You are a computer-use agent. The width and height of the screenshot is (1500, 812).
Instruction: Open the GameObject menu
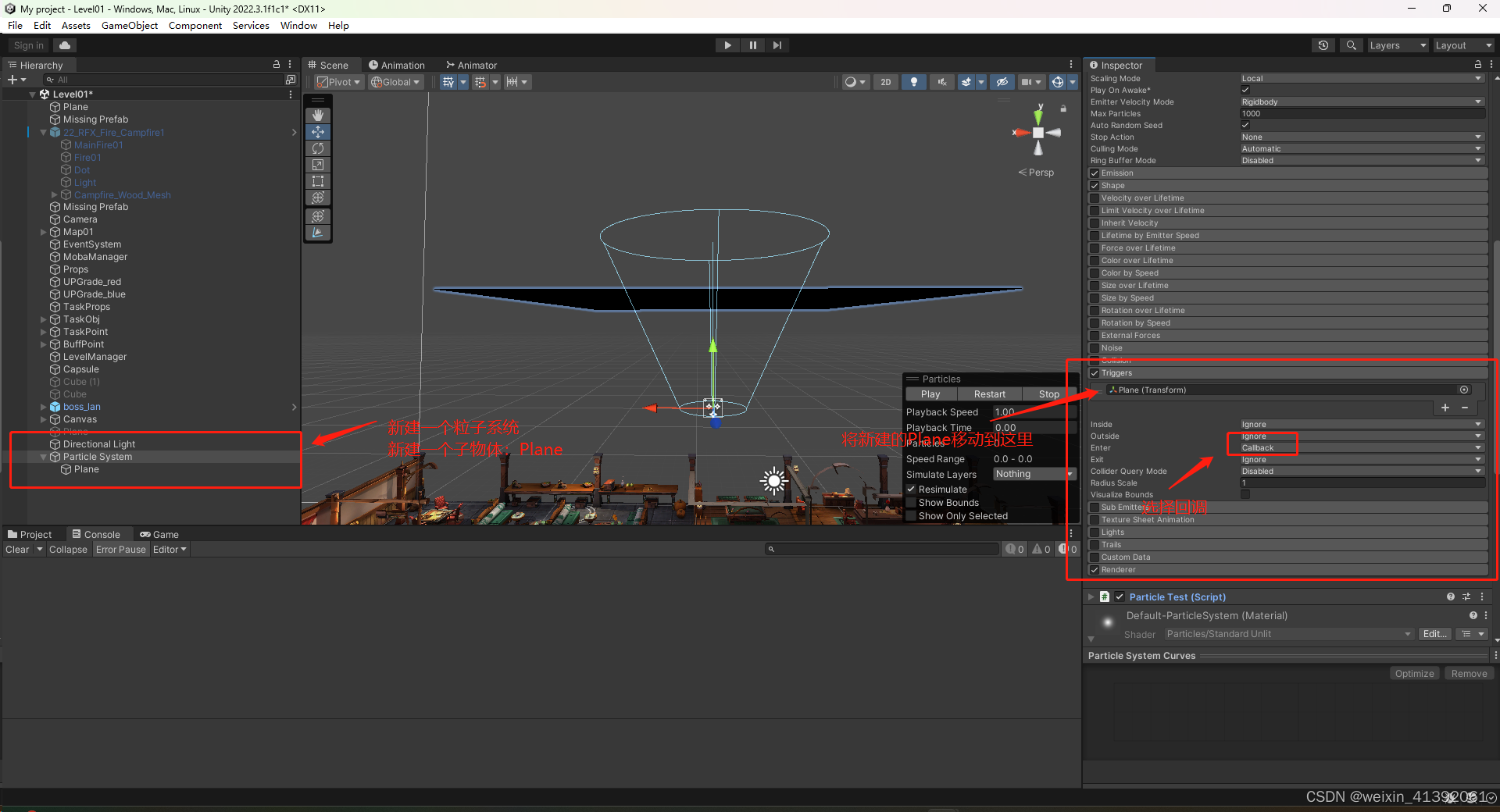pyautogui.click(x=130, y=25)
